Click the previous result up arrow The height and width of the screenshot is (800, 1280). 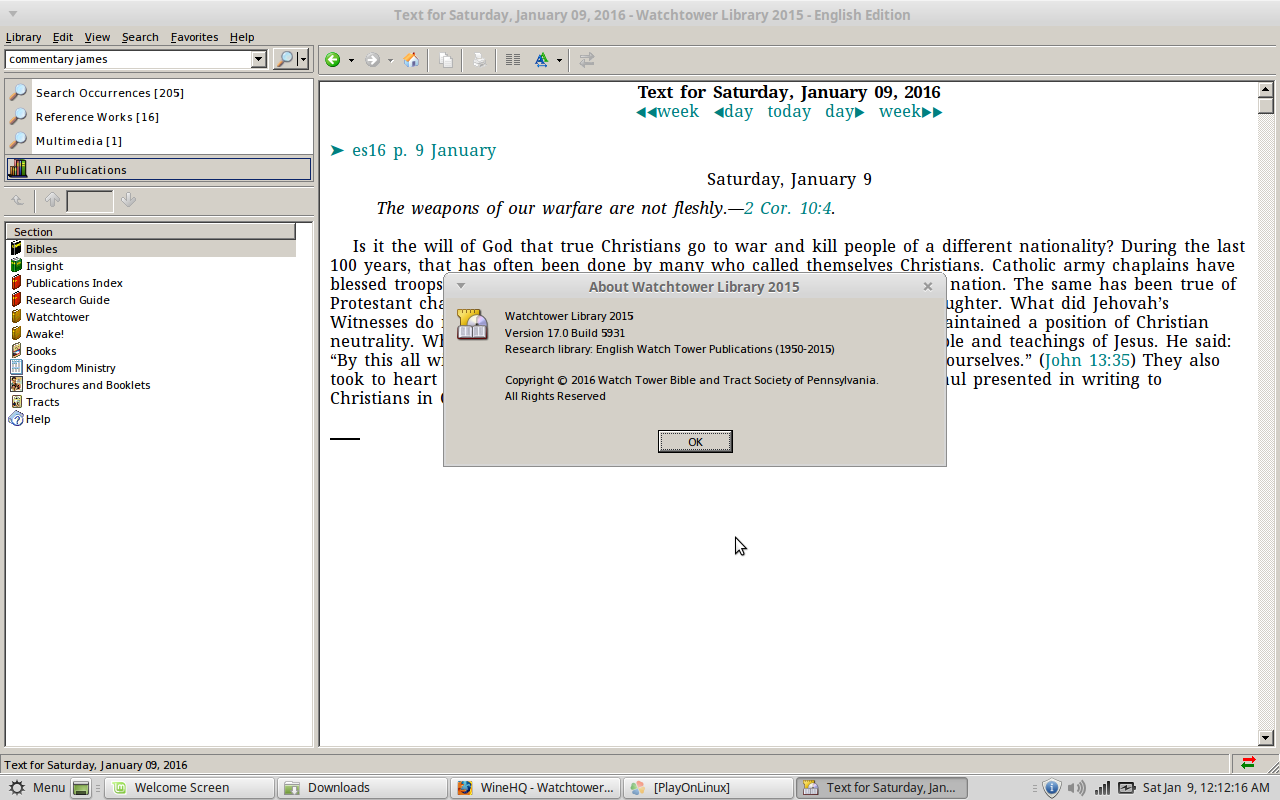coord(52,201)
